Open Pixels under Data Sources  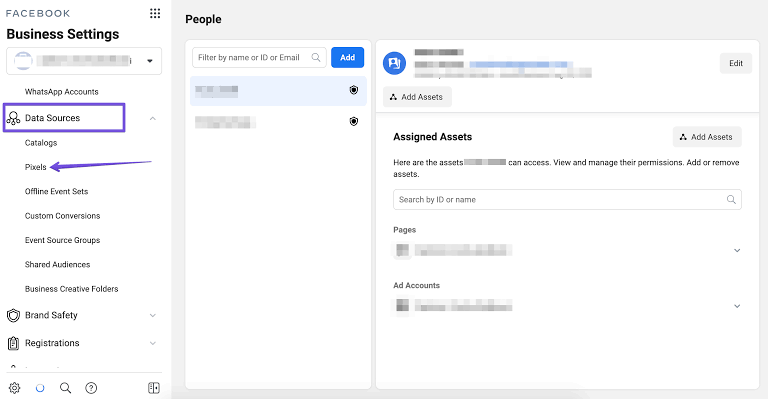(x=36, y=167)
